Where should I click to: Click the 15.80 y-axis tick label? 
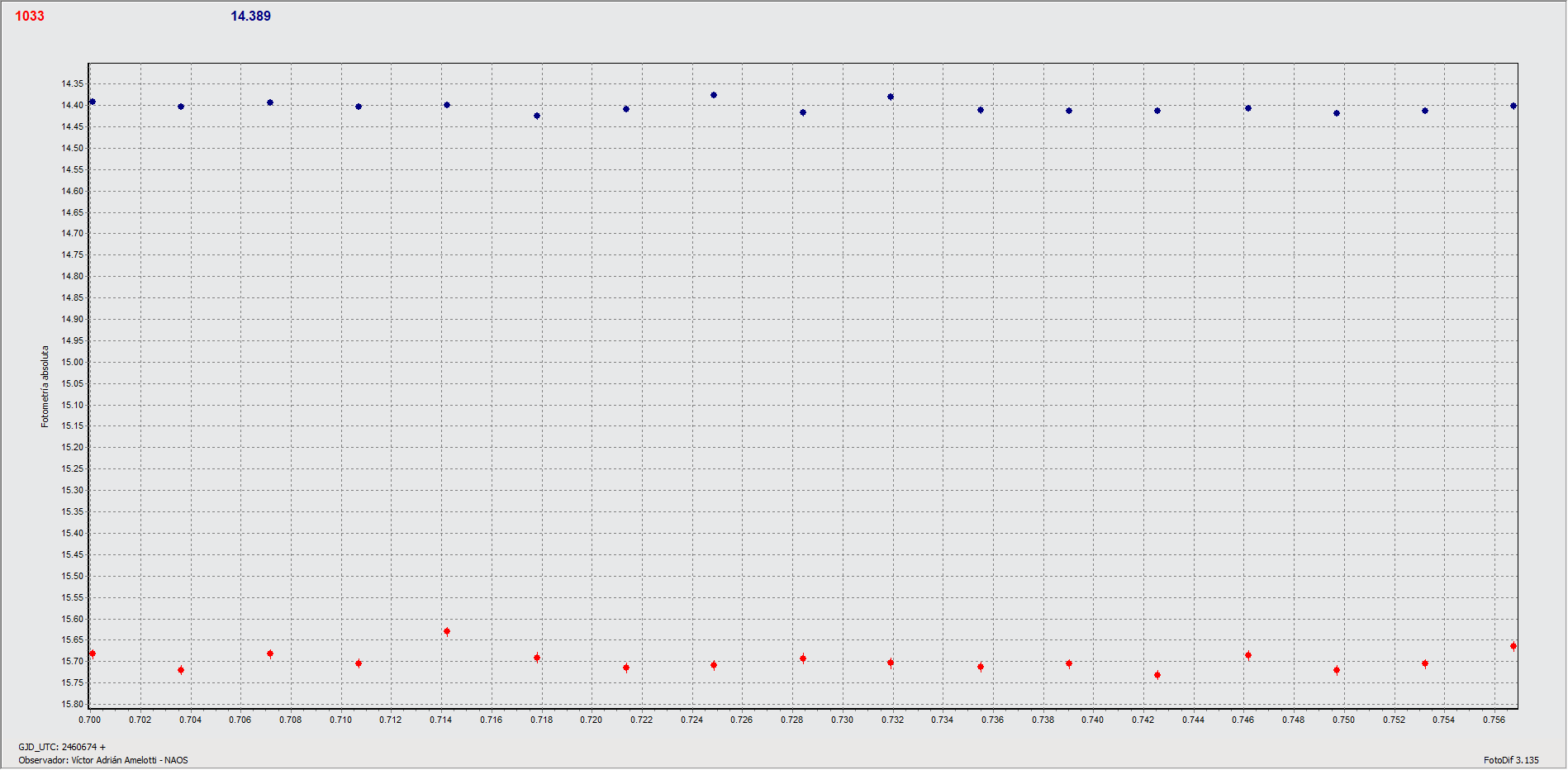tap(72, 704)
